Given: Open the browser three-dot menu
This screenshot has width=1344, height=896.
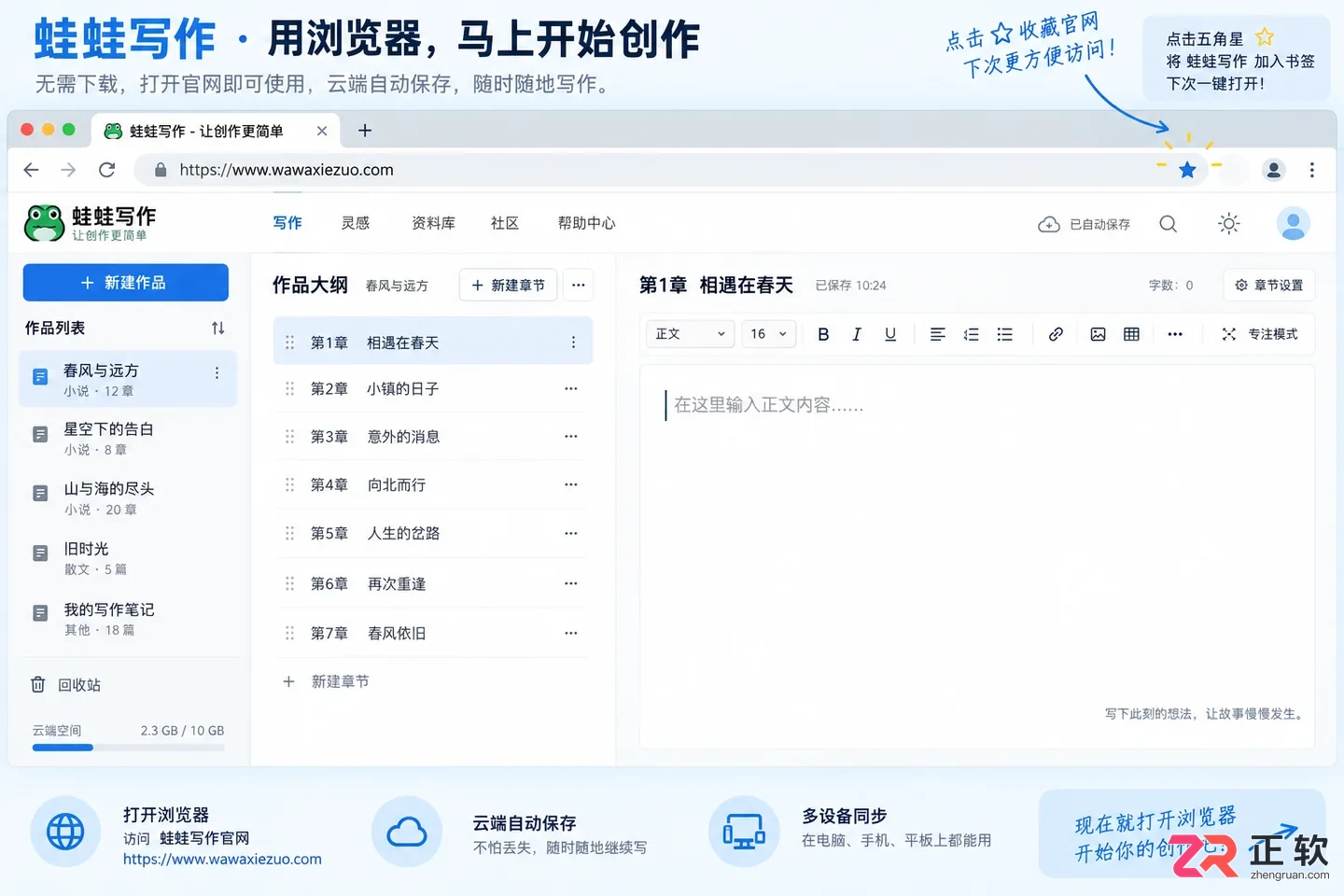Looking at the screenshot, I should click(1312, 170).
